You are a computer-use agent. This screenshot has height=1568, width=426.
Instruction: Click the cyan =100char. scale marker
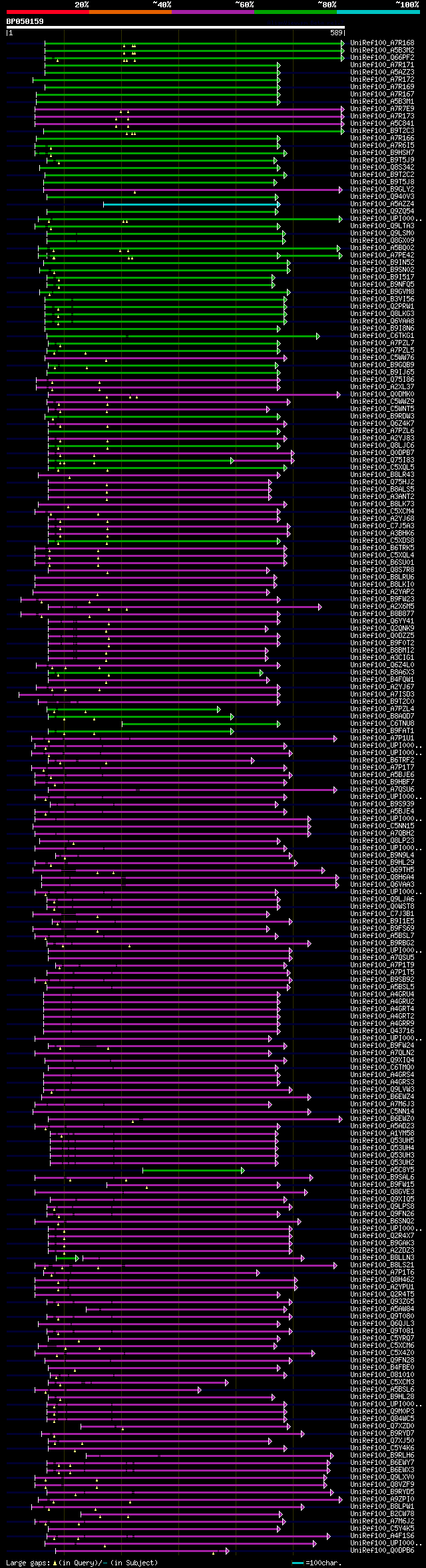(x=298, y=1563)
